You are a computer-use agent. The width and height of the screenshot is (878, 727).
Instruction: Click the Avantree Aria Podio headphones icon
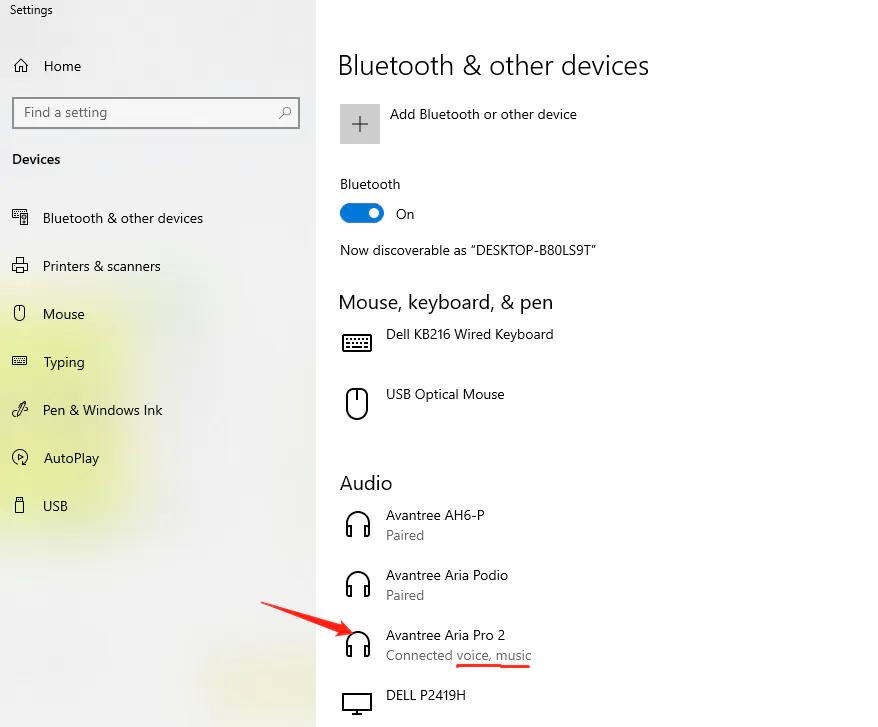[357, 584]
